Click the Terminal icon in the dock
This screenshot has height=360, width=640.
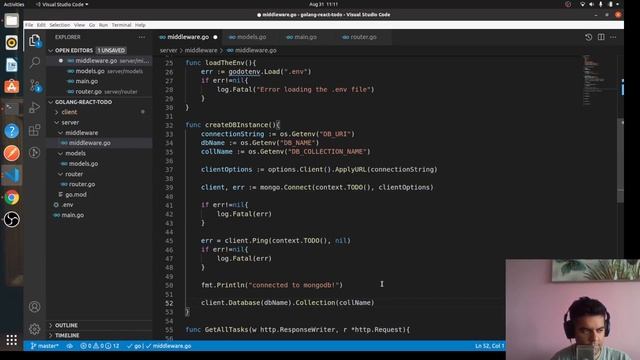click(11, 109)
